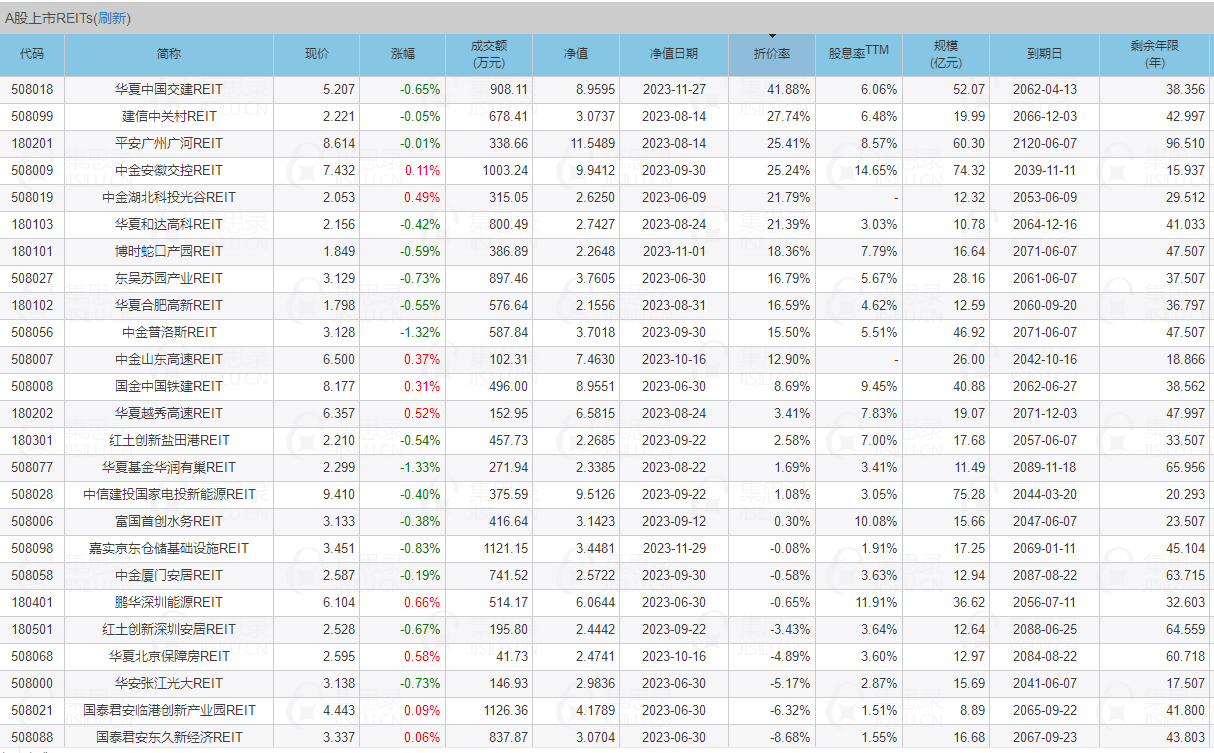
Task: Select 平安广州广河REIT name cell
Action: 169,143
